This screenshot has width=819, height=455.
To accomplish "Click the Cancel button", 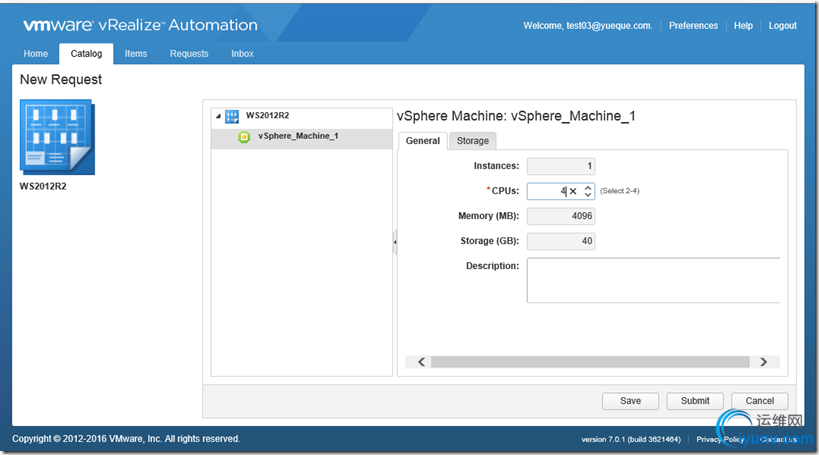I will [759, 401].
